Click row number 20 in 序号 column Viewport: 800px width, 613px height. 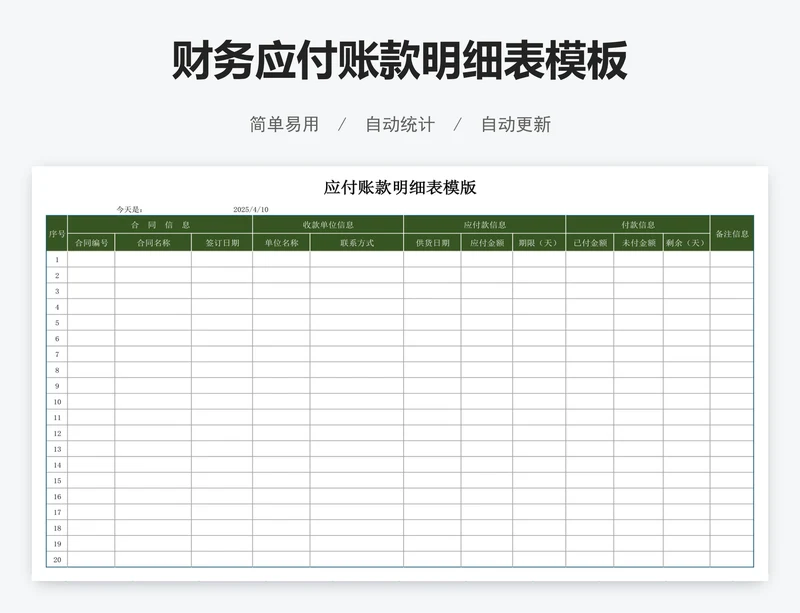(57, 560)
